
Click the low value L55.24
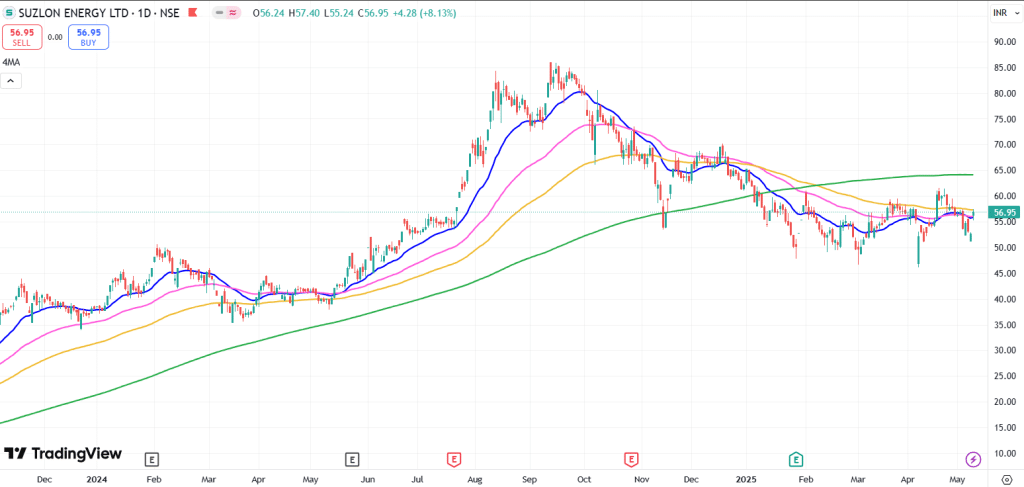(x=337, y=13)
